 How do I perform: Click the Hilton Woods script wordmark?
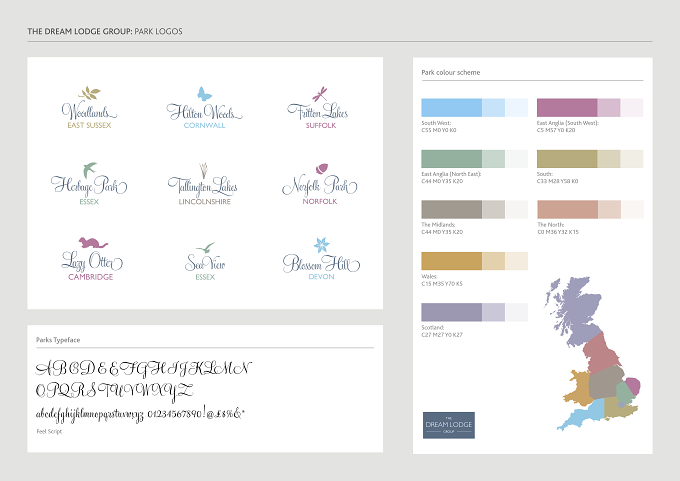point(204,111)
